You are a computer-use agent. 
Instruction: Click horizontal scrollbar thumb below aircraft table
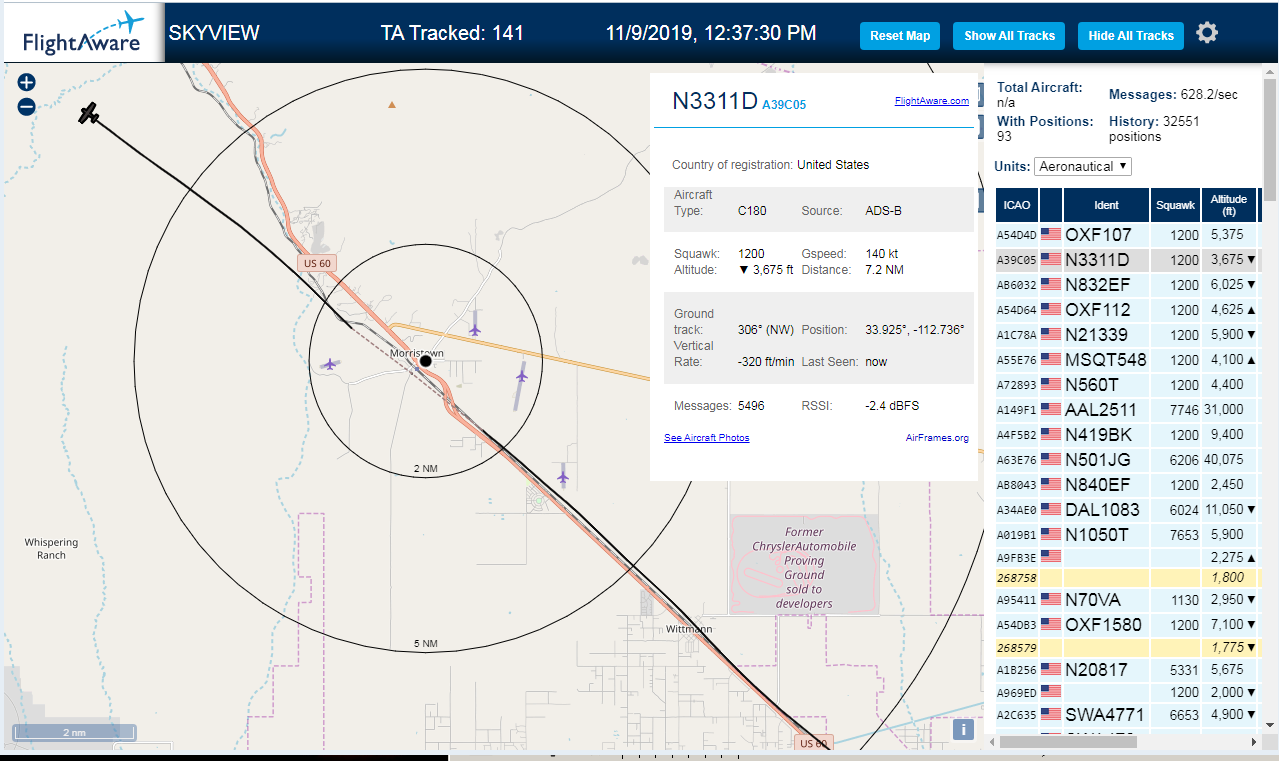[1066, 742]
